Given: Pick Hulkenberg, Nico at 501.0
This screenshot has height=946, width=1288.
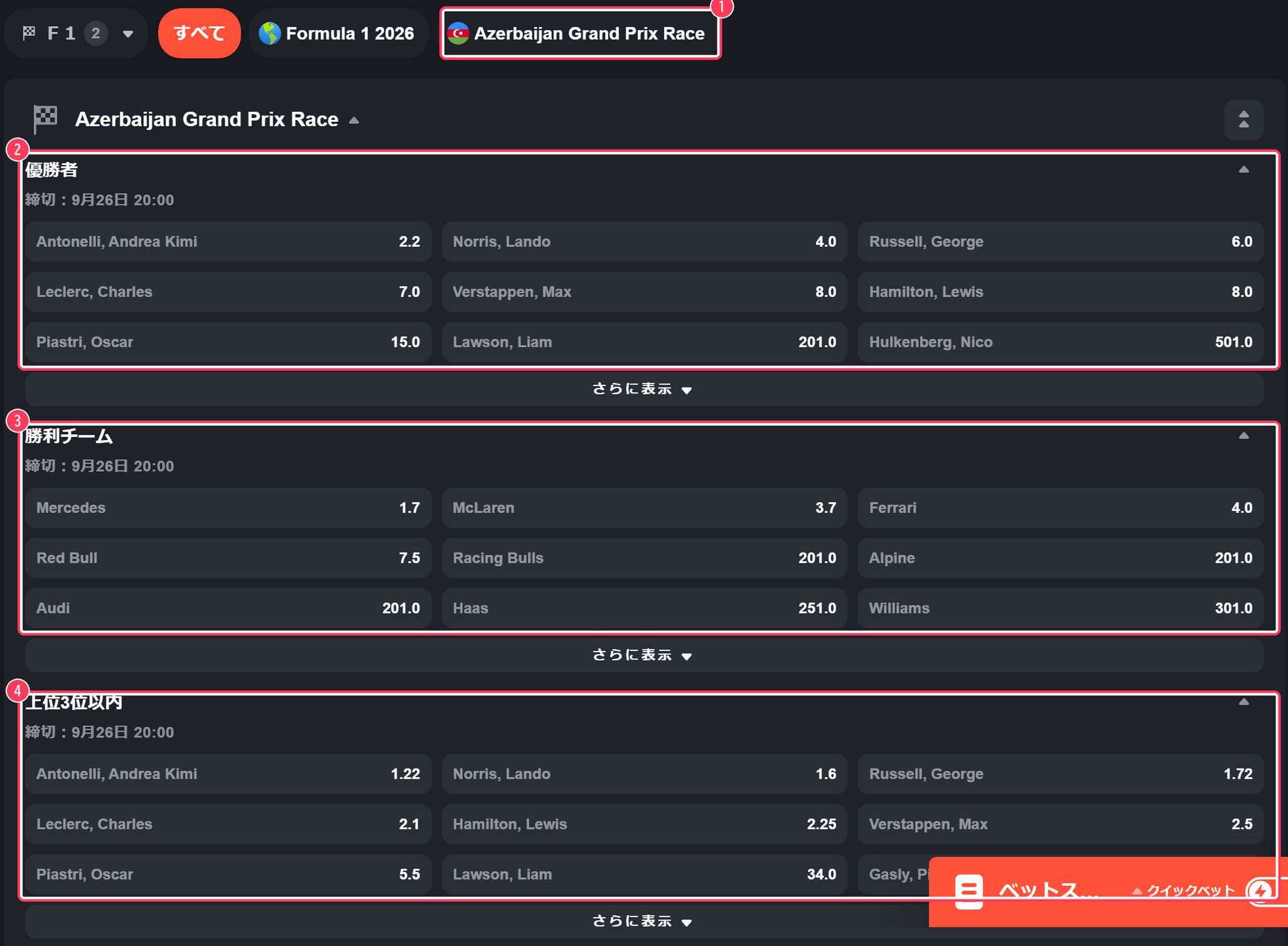Looking at the screenshot, I should pyautogui.click(x=1061, y=342).
